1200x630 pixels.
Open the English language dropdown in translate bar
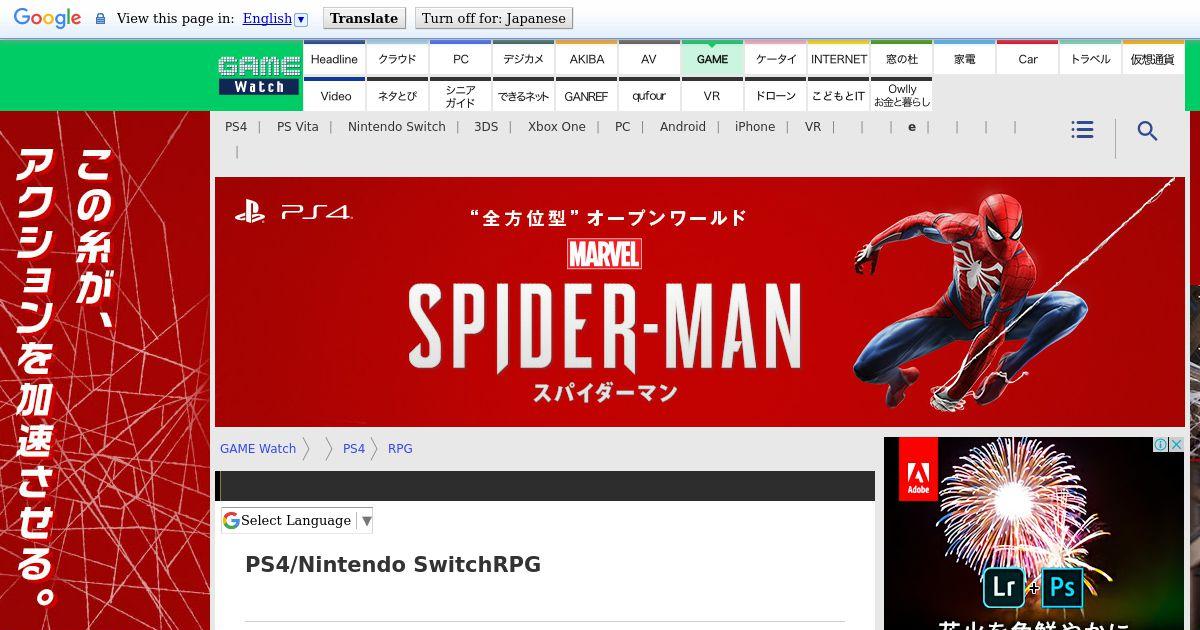[275, 18]
